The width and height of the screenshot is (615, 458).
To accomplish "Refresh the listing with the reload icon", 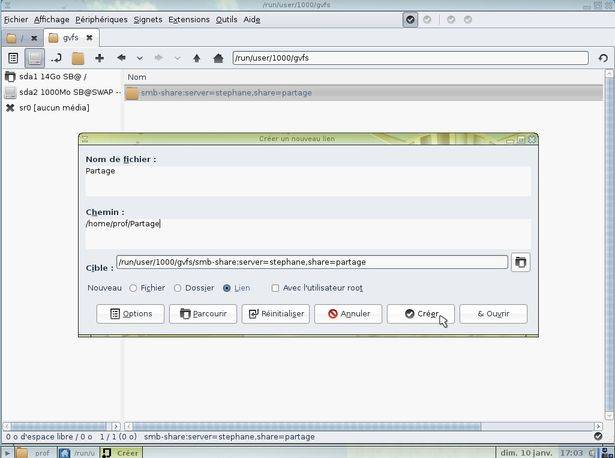I will [603, 58].
